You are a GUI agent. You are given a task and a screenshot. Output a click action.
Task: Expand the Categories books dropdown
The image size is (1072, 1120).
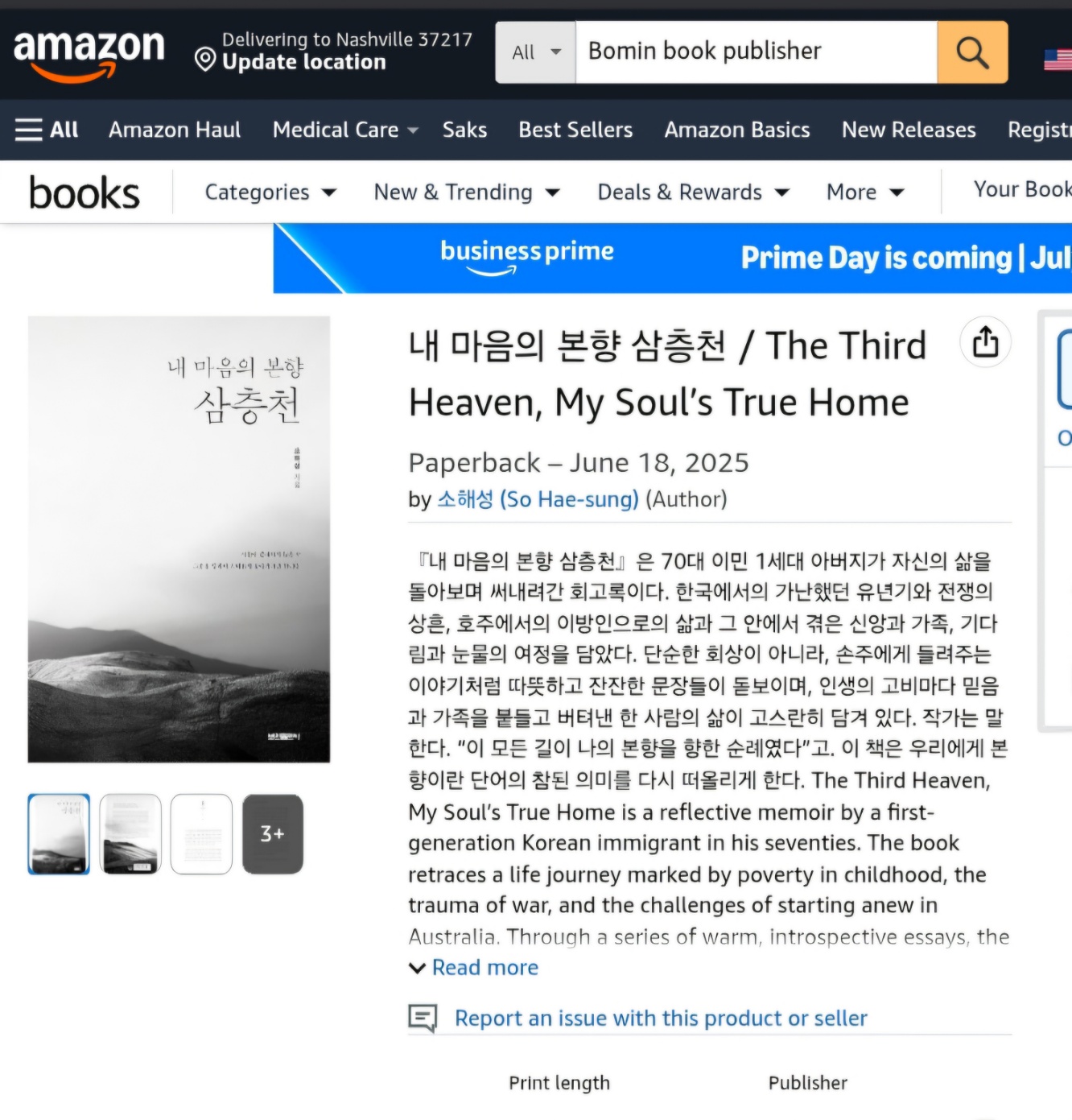pos(270,192)
